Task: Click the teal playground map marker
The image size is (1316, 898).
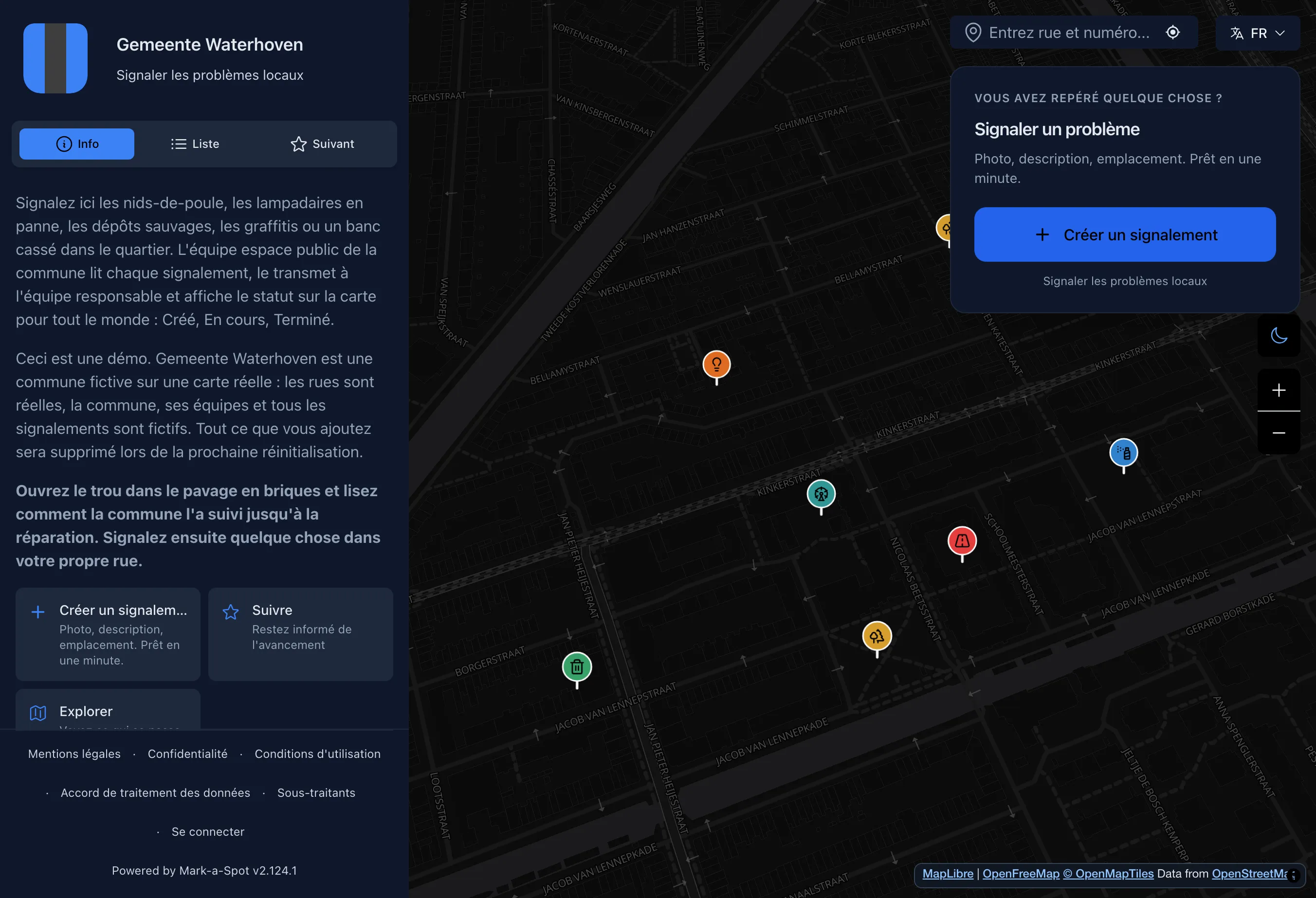Action: coord(821,495)
